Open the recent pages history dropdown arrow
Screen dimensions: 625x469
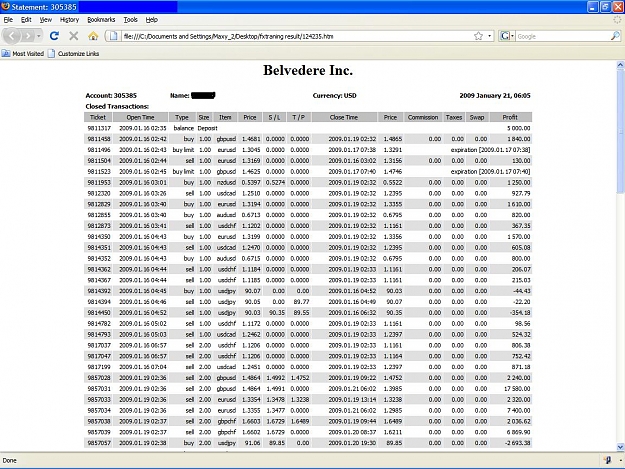[x=39, y=36]
